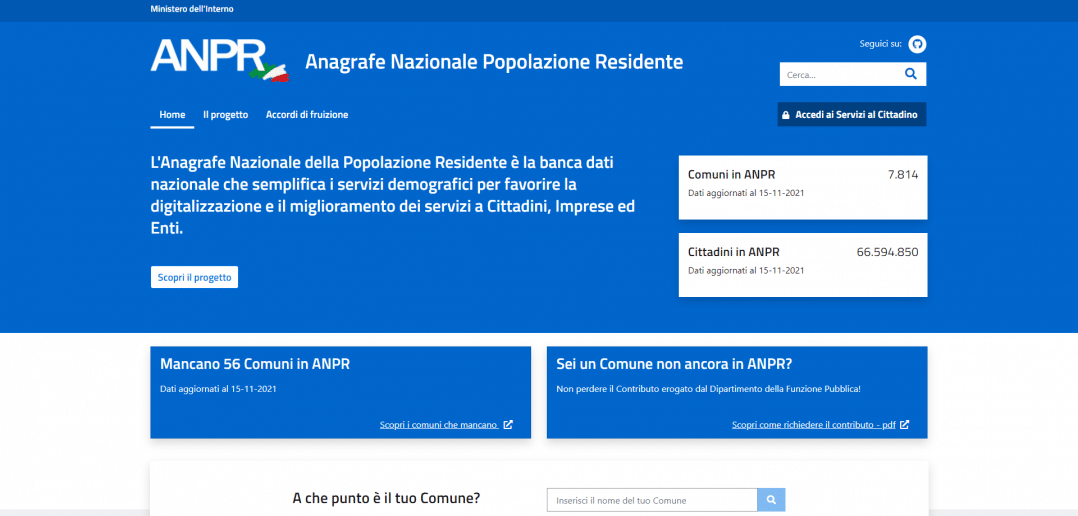Click the Seguici su label

(880, 44)
